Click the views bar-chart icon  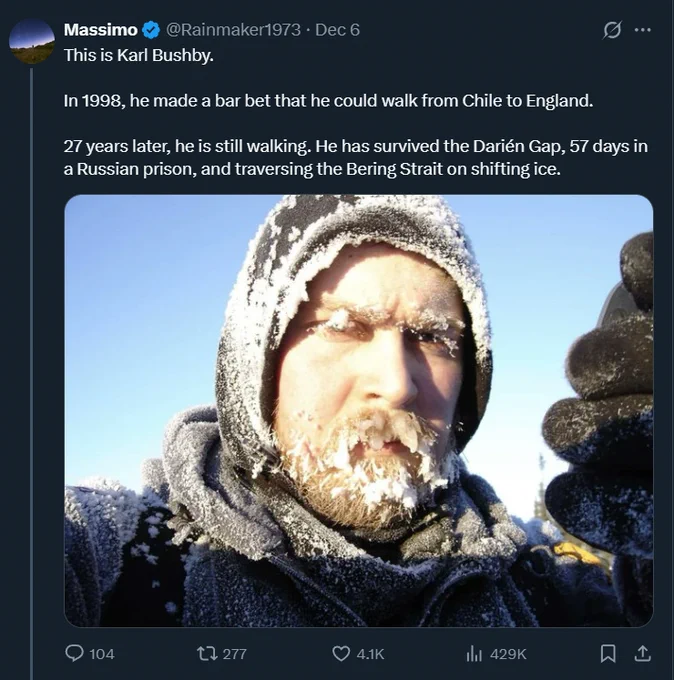point(475,653)
